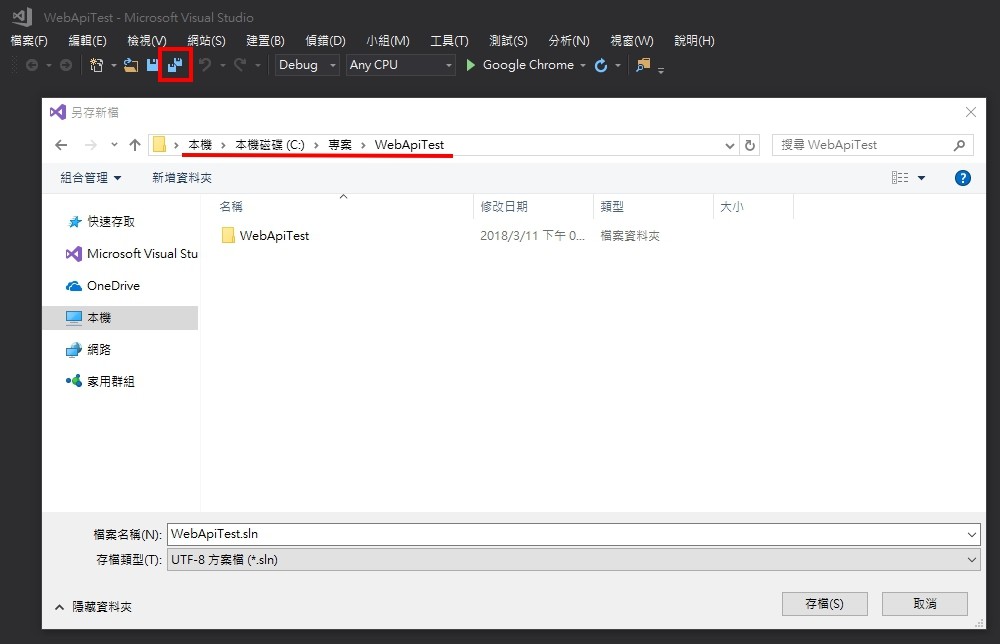1000x644 pixels.
Task: Open the 說明(H) menu
Action: tap(694, 41)
